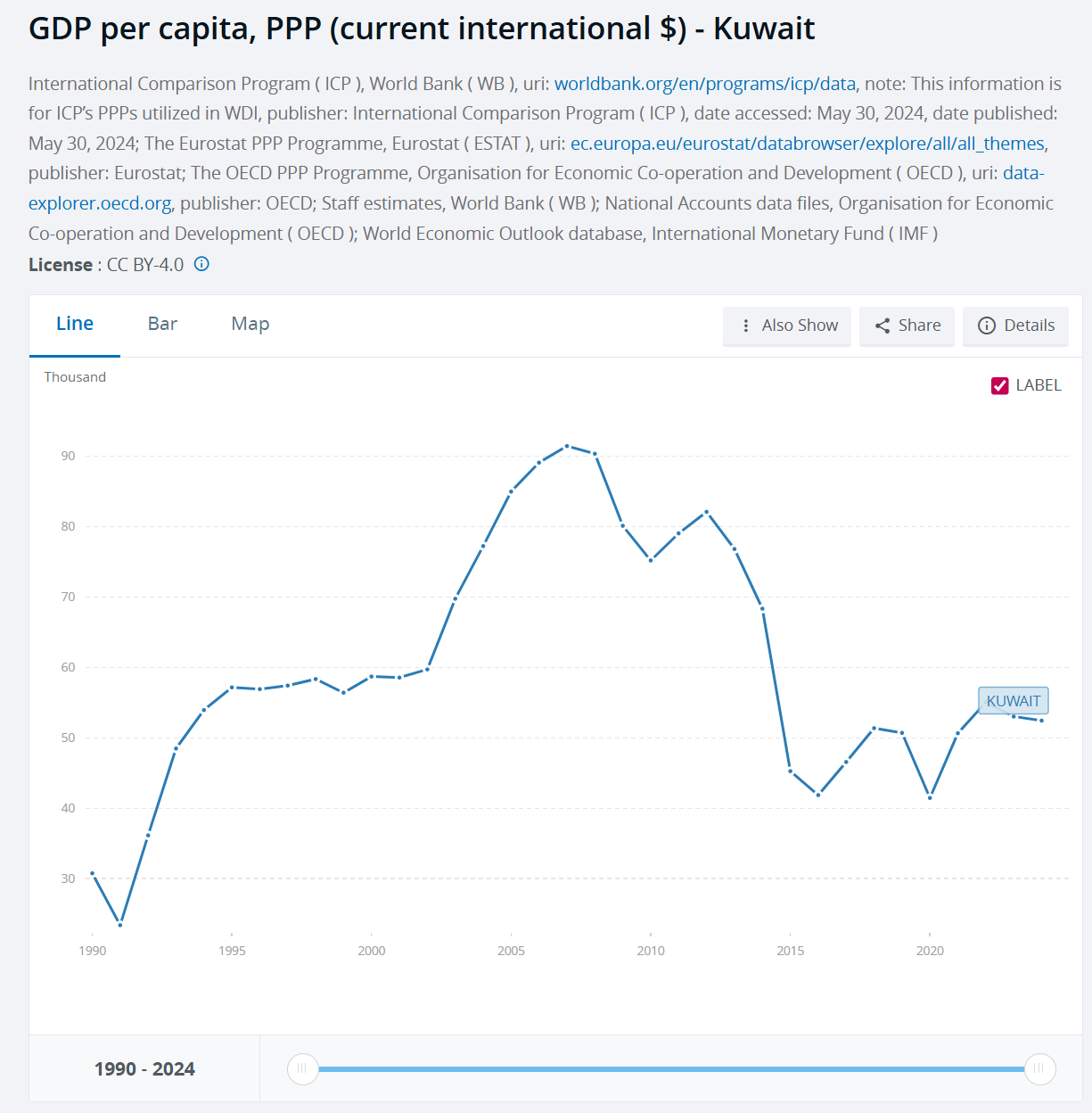
Task: Uncheck the LABEL checkbox
Action: [1000, 385]
